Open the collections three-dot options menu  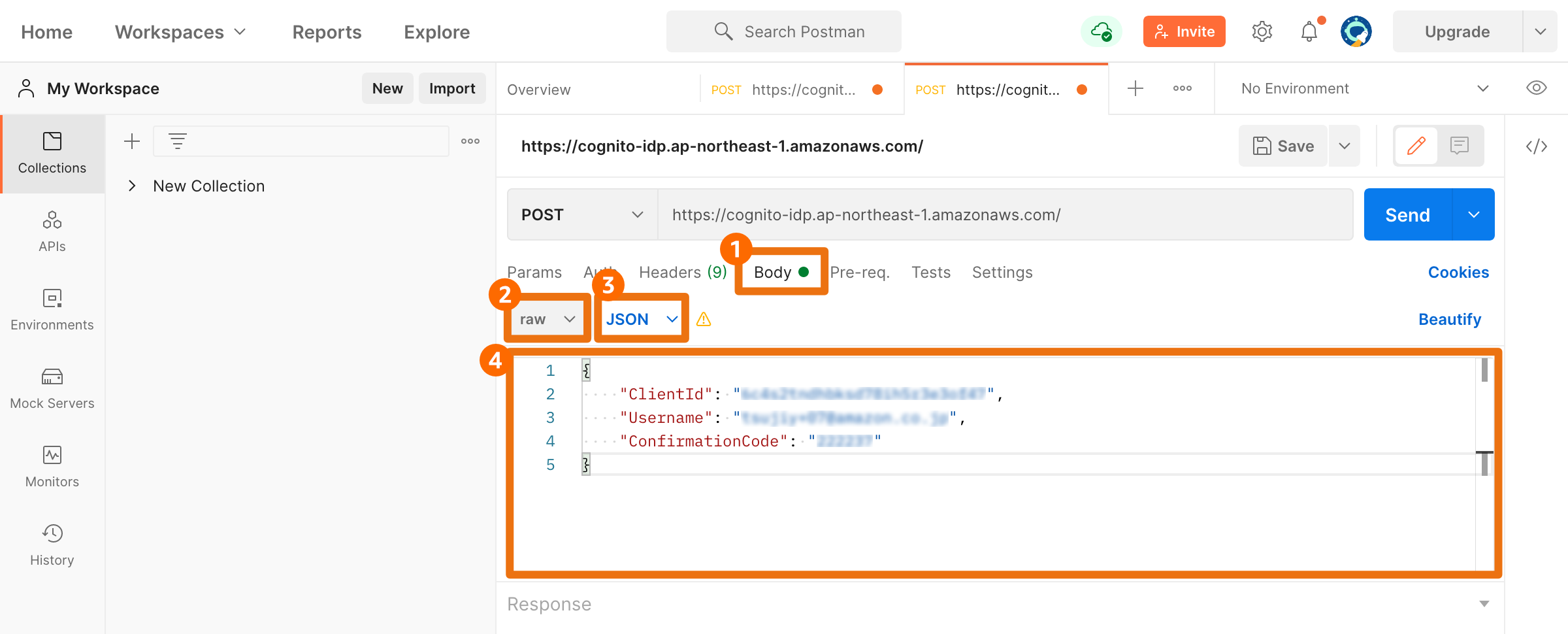click(470, 141)
